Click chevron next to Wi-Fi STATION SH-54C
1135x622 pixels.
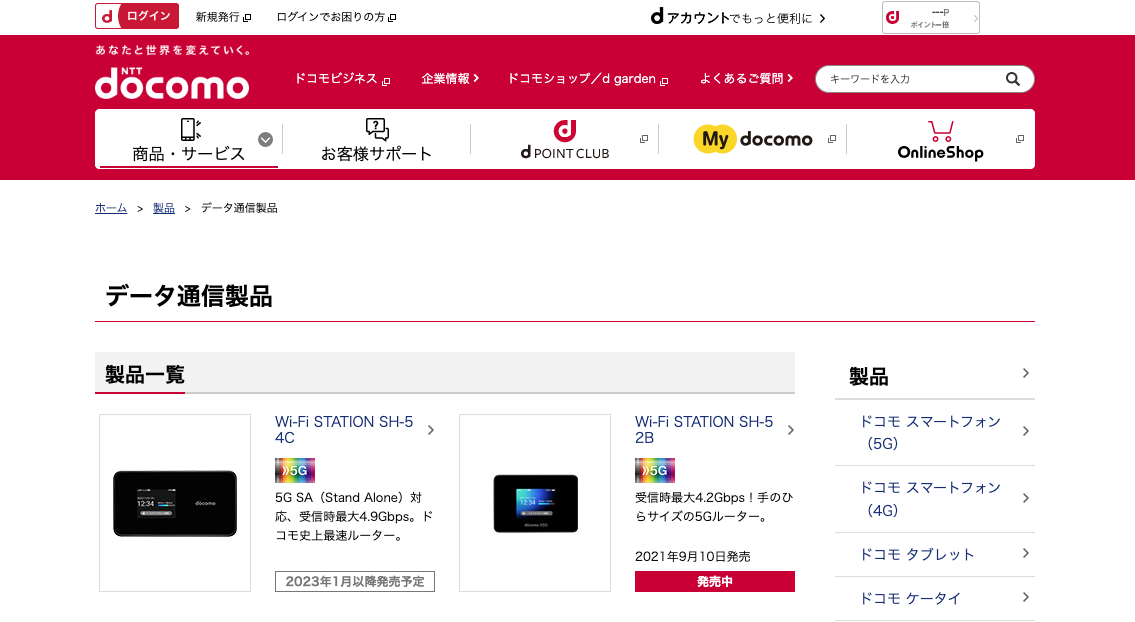coord(431,430)
